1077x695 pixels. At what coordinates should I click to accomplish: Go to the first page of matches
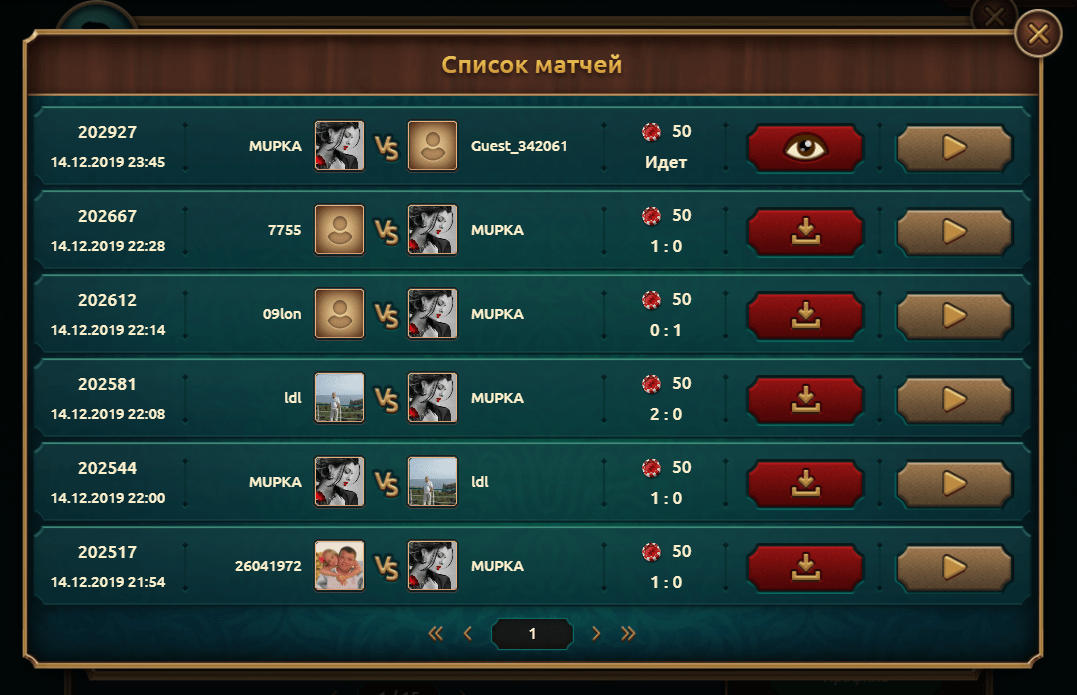(x=435, y=633)
